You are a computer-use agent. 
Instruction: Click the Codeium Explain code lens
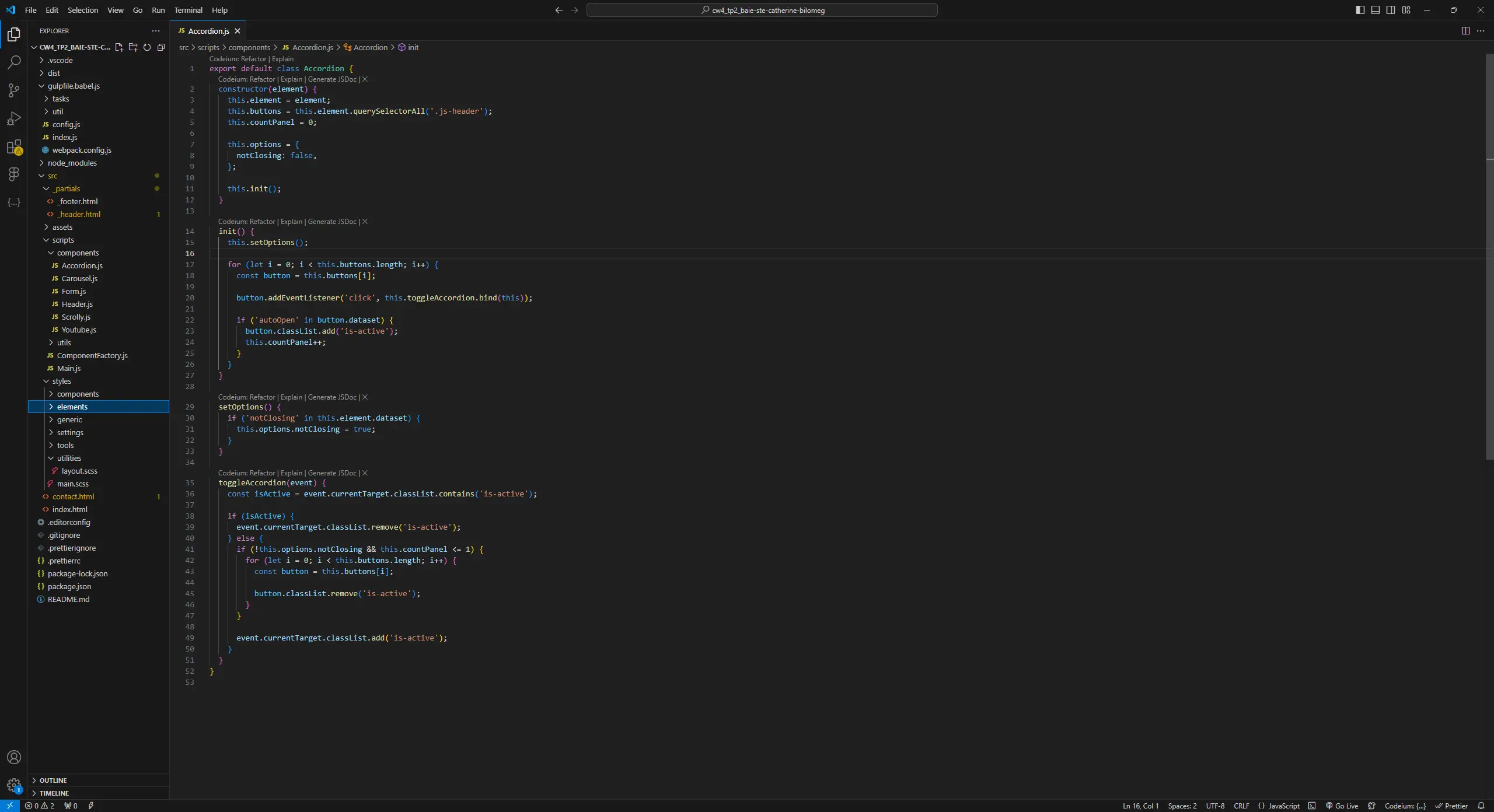tap(282, 59)
